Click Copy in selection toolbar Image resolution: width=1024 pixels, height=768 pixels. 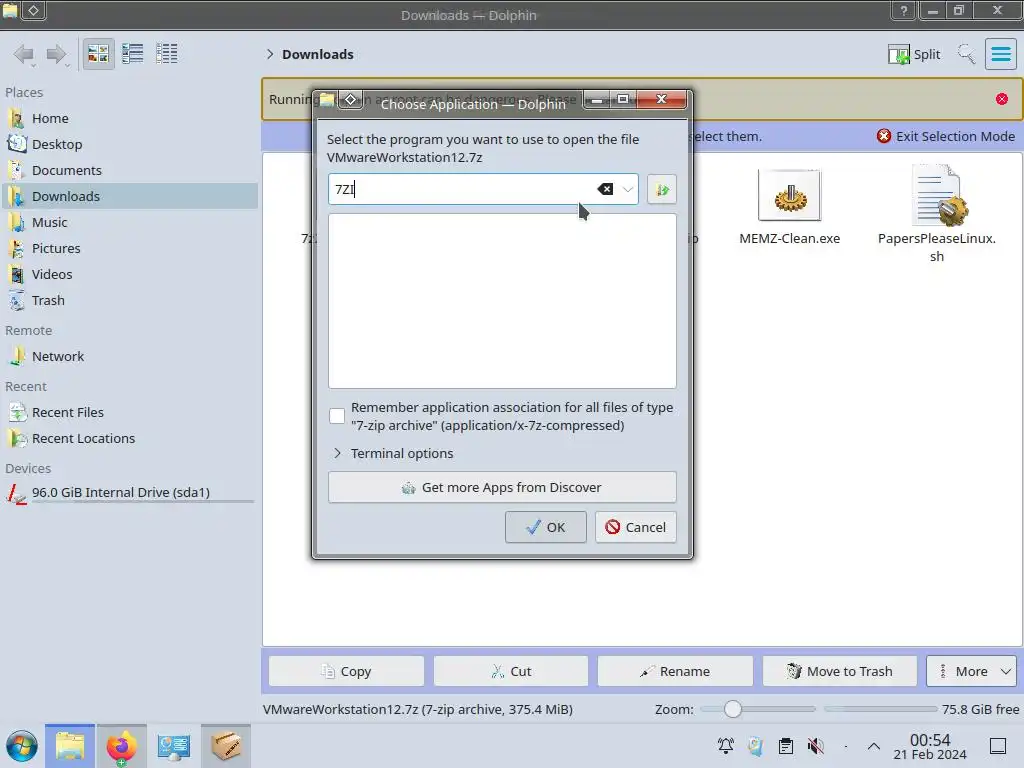tap(346, 671)
